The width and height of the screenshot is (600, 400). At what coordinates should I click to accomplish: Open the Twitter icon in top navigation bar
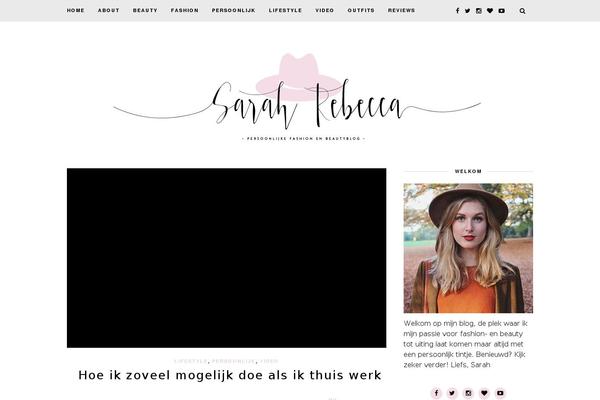click(x=468, y=11)
